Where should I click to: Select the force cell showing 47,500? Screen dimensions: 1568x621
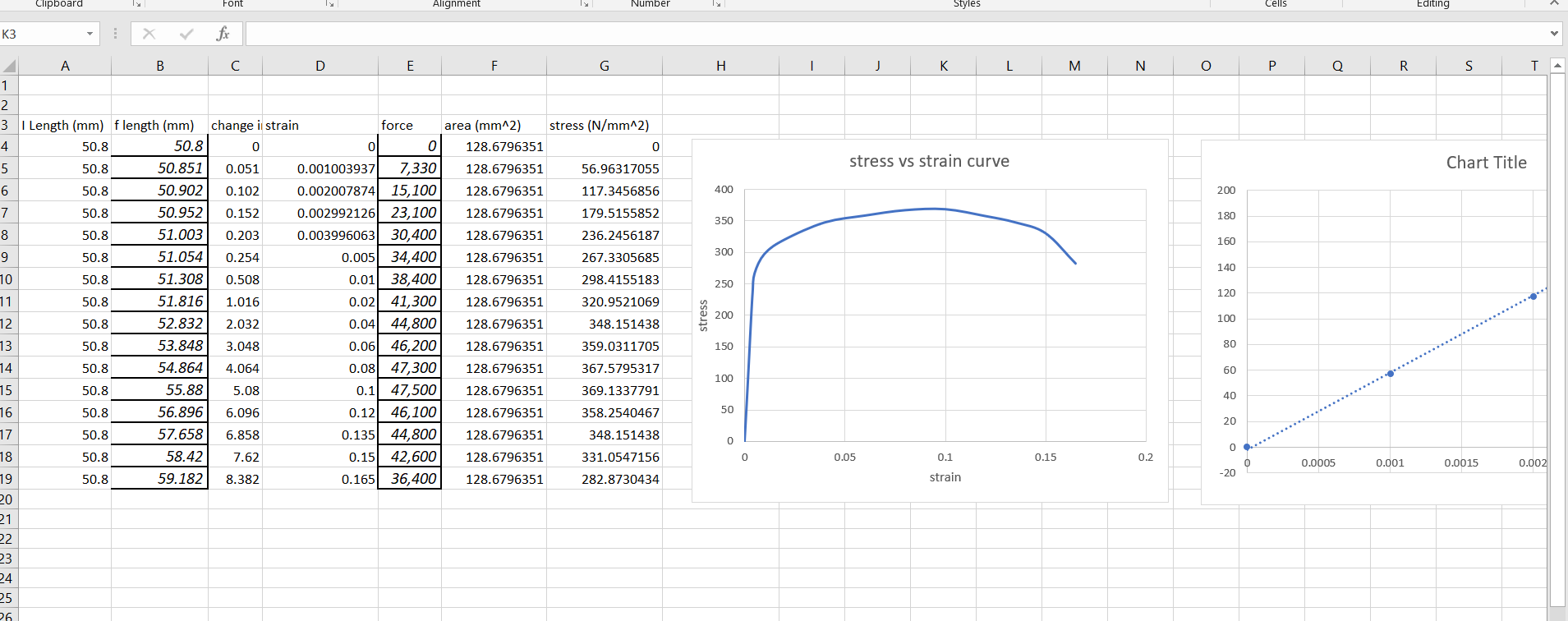point(410,390)
